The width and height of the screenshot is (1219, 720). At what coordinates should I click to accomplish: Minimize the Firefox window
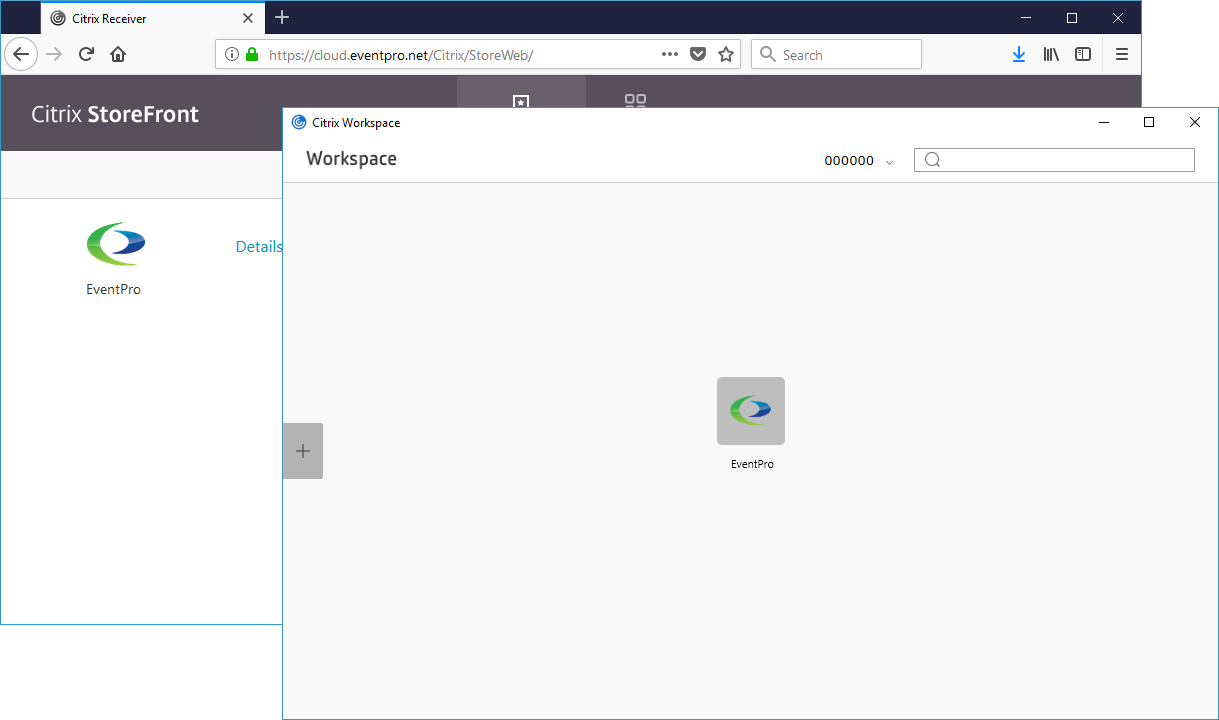click(1025, 17)
